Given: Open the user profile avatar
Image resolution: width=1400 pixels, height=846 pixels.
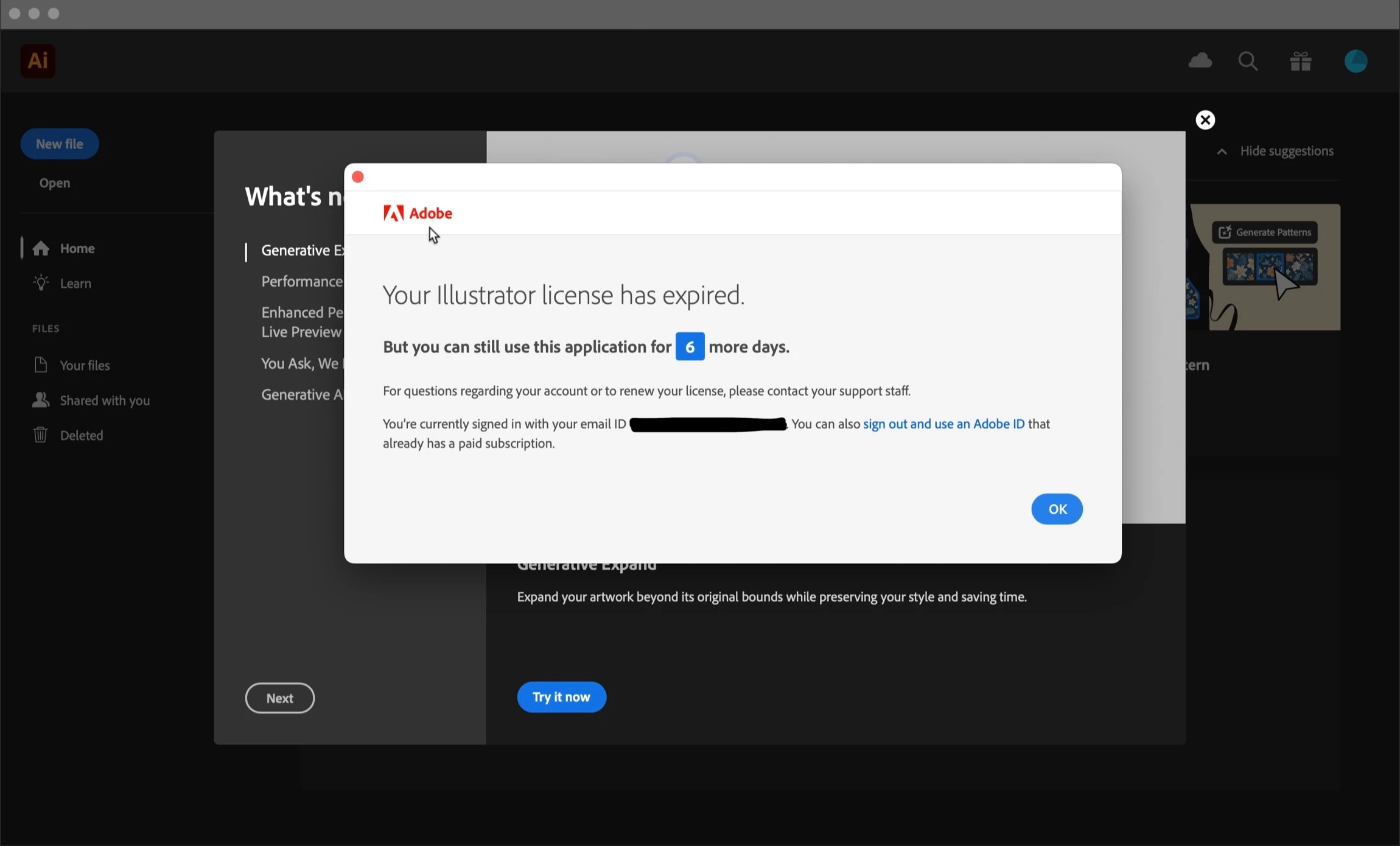Looking at the screenshot, I should click(1356, 61).
